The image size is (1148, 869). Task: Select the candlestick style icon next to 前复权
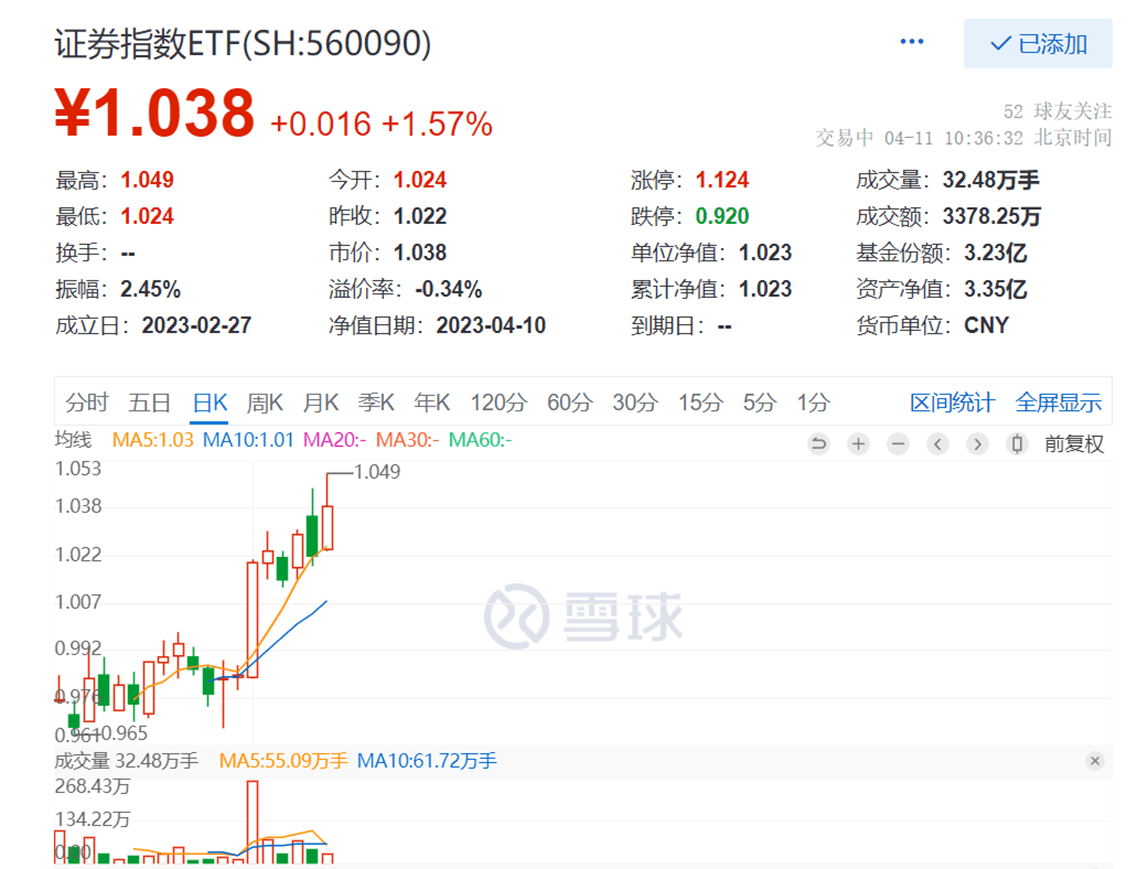pyautogui.click(x=1016, y=443)
